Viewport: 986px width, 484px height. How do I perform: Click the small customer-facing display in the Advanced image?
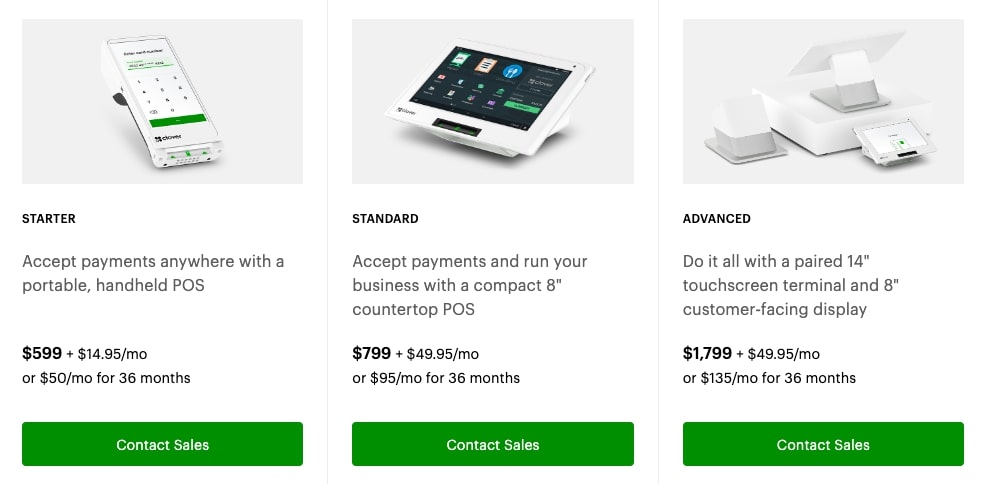[894, 143]
